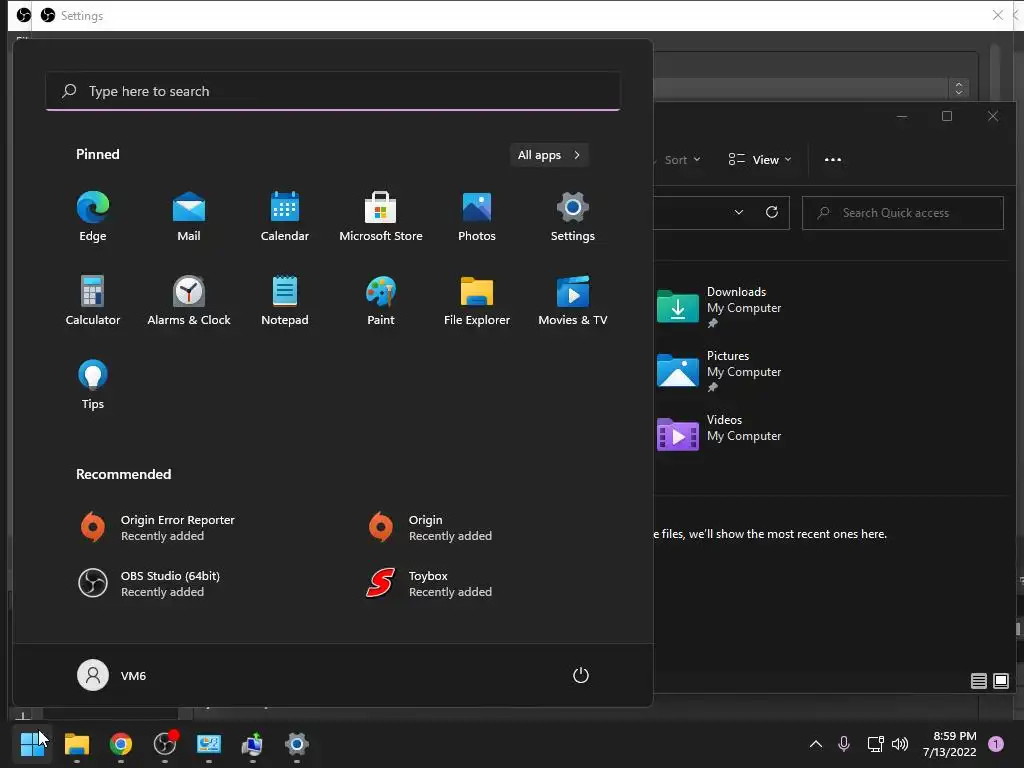Expand the address bar history dropdown
The width and height of the screenshot is (1024, 768).
[739, 212]
